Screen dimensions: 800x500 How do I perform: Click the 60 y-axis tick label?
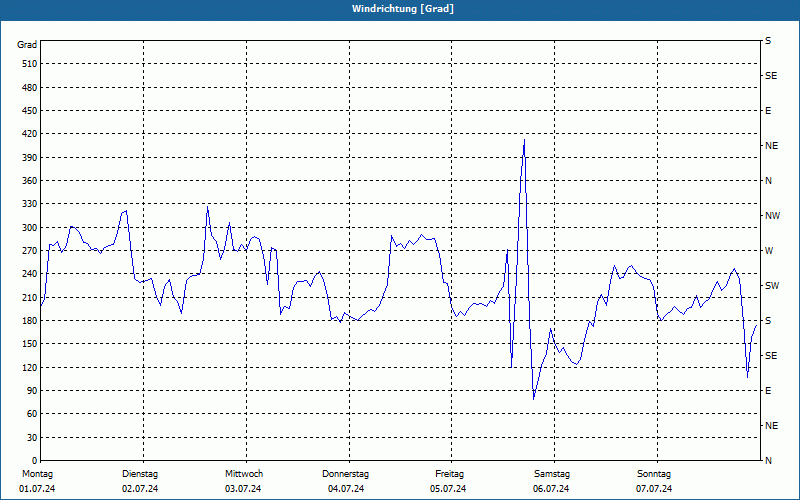tap(32, 414)
